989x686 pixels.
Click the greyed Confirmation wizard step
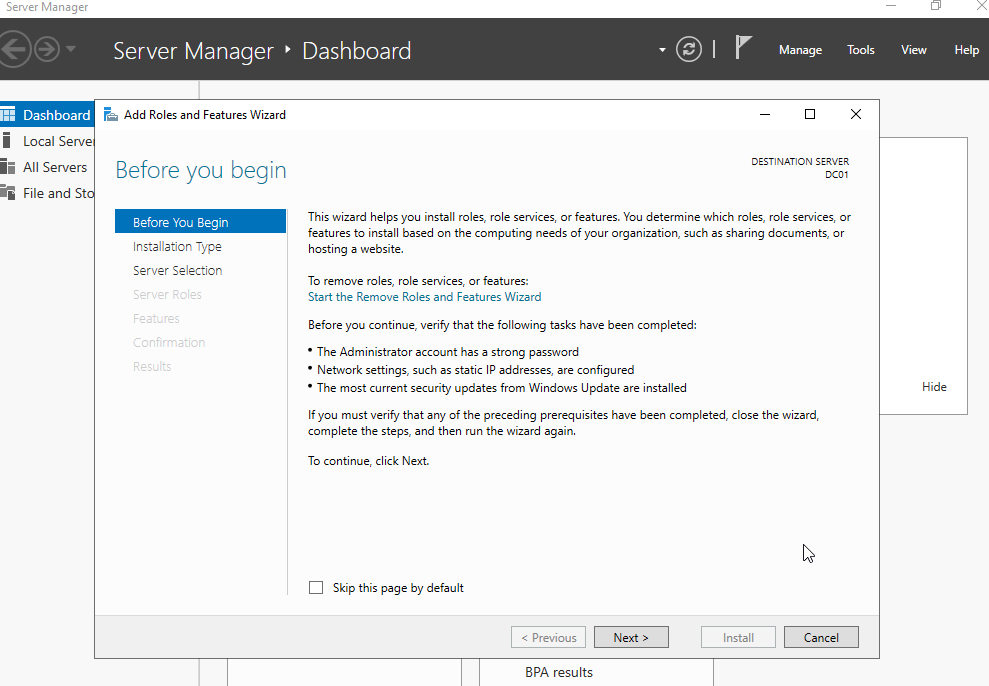pyautogui.click(x=169, y=342)
